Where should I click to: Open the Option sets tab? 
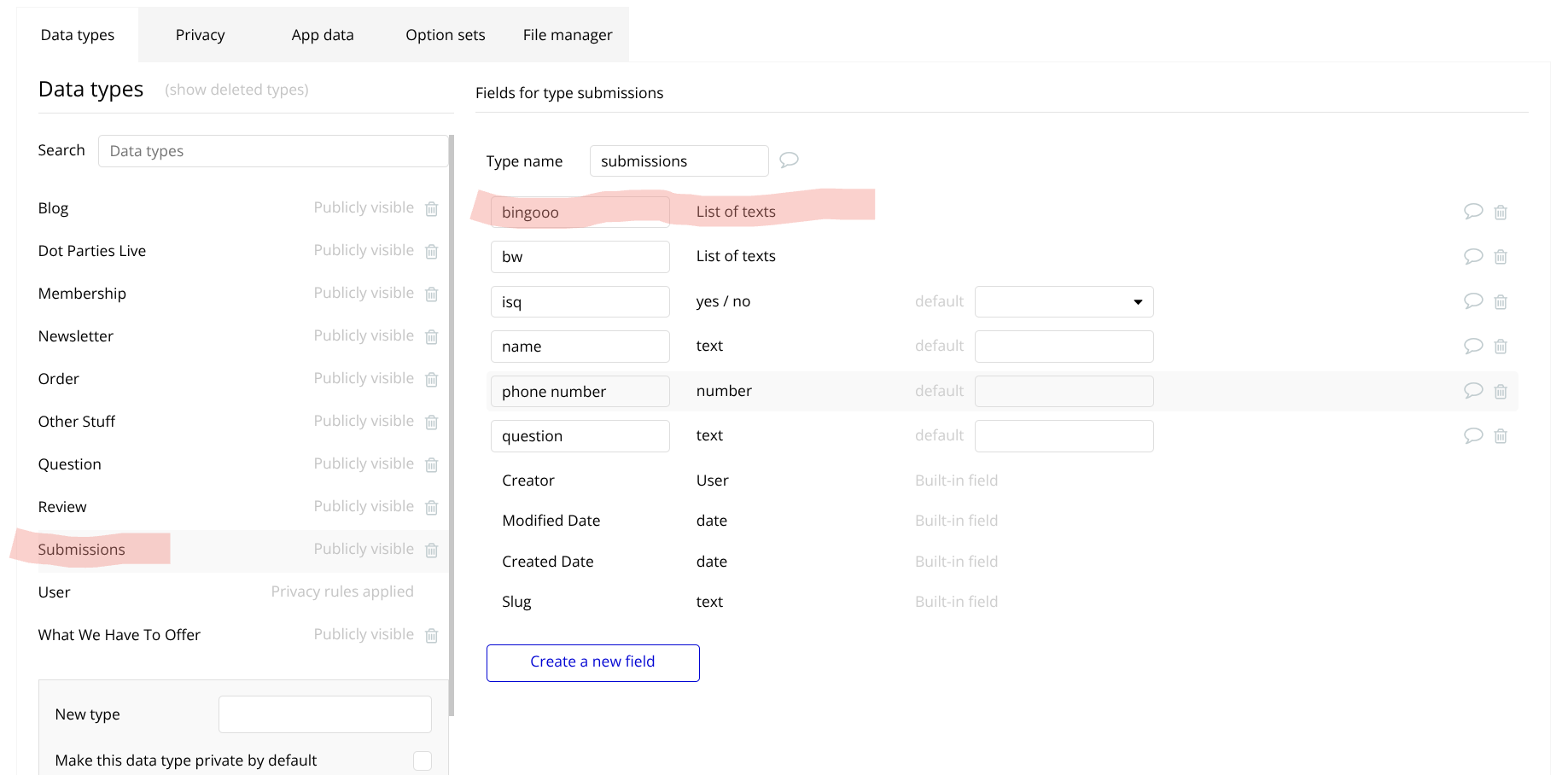(x=445, y=35)
